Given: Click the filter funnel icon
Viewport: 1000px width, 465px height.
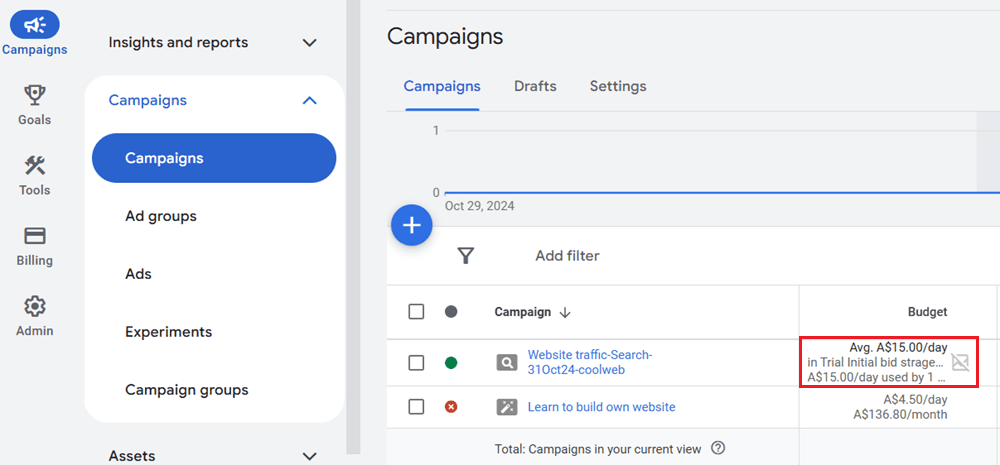Looking at the screenshot, I should click(465, 256).
